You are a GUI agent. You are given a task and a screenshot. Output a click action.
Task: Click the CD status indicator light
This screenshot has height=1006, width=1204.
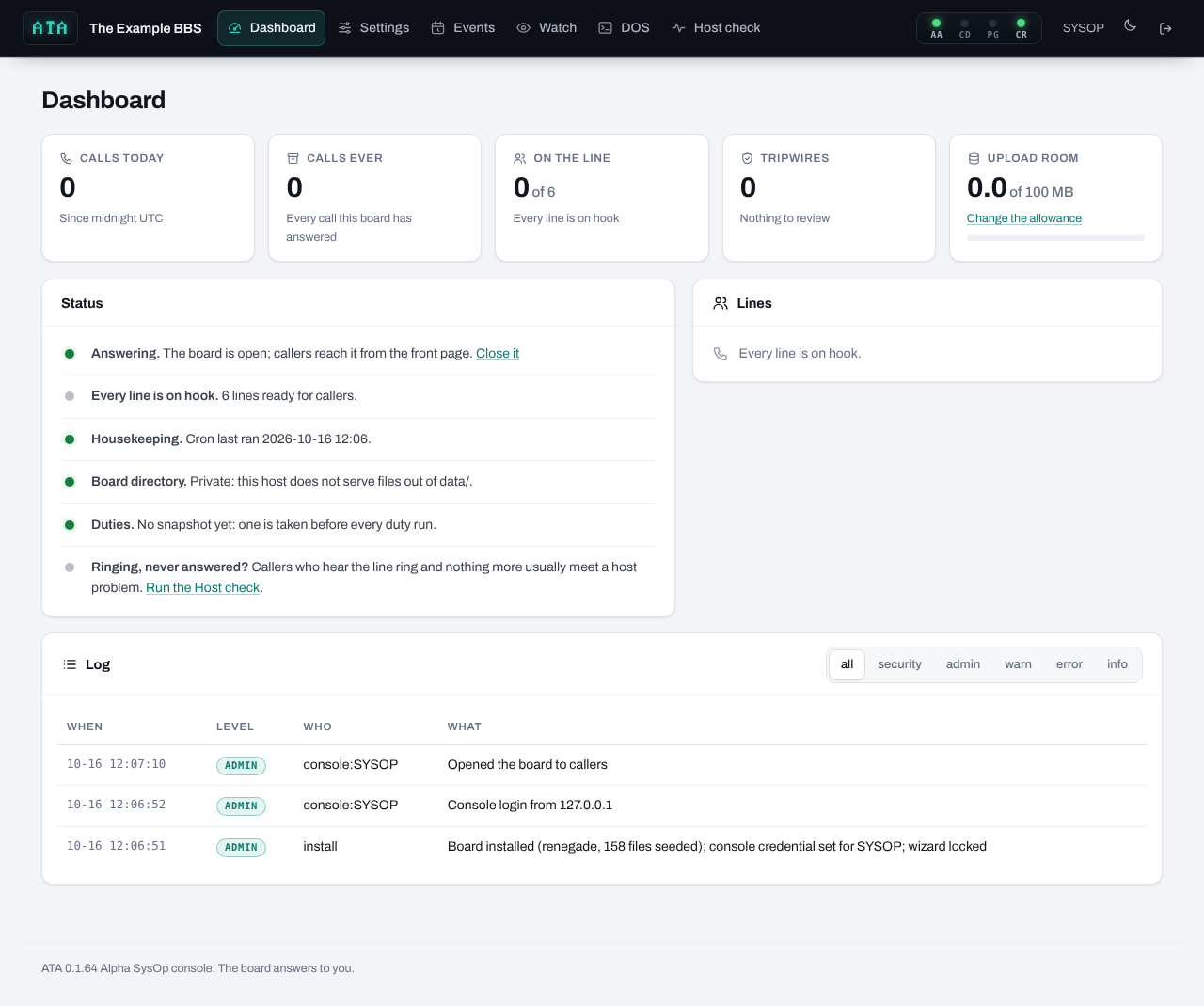(964, 23)
